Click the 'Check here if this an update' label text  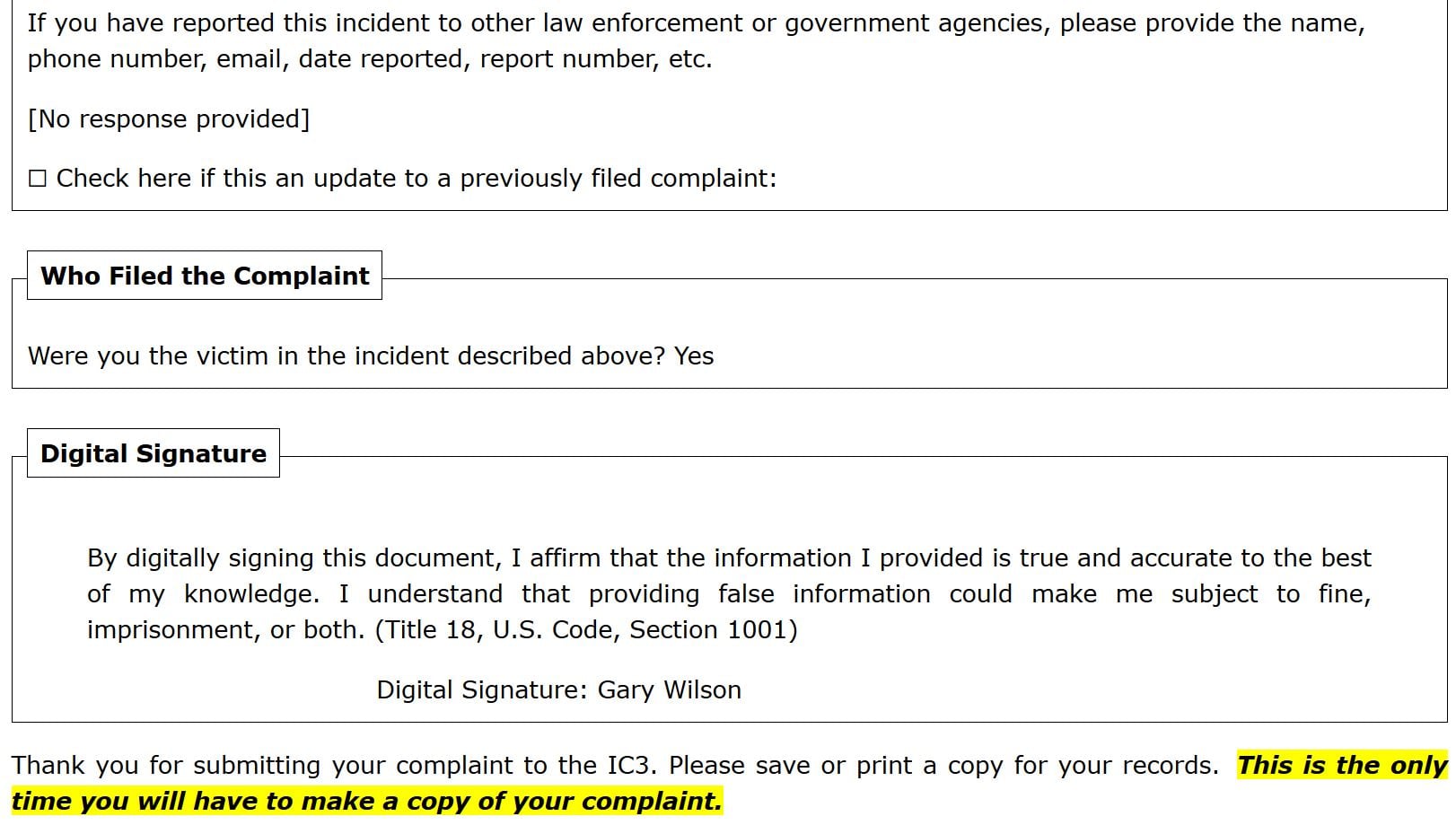tap(416, 179)
